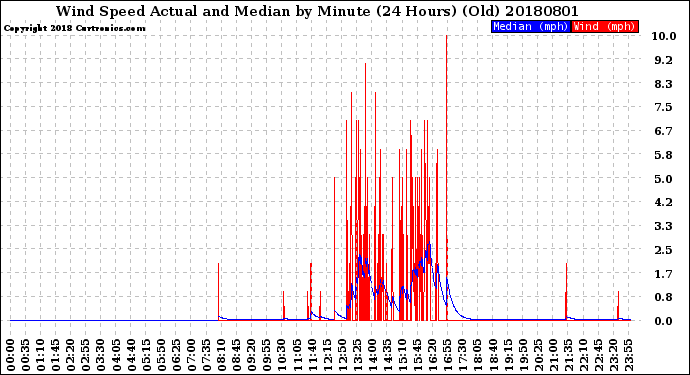Click the 17:30 time axis label

[462, 355]
